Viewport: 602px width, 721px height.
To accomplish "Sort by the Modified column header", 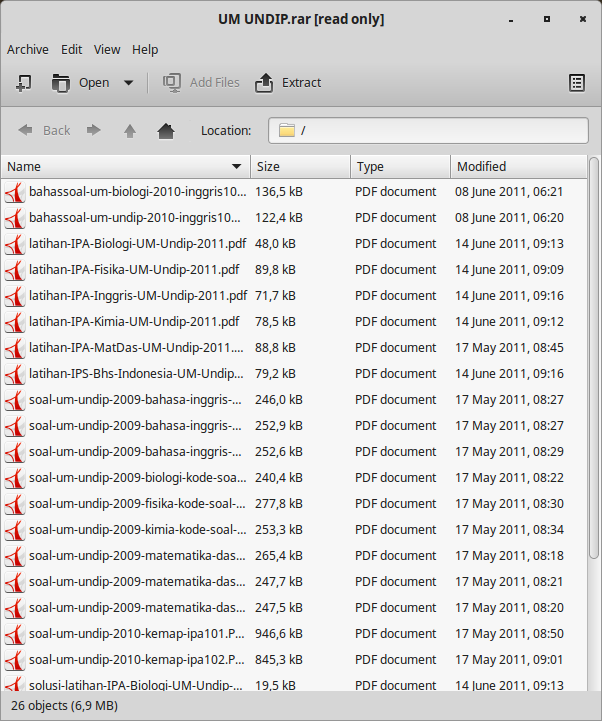I will click(519, 166).
